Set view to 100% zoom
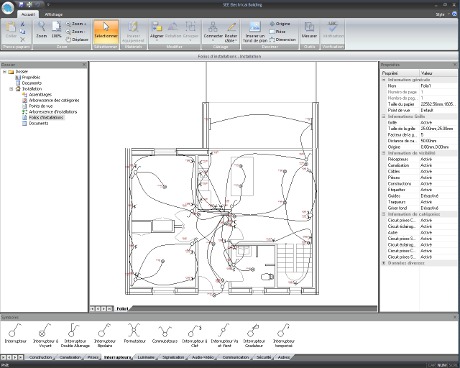This screenshot has height=368, width=460. point(57,30)
